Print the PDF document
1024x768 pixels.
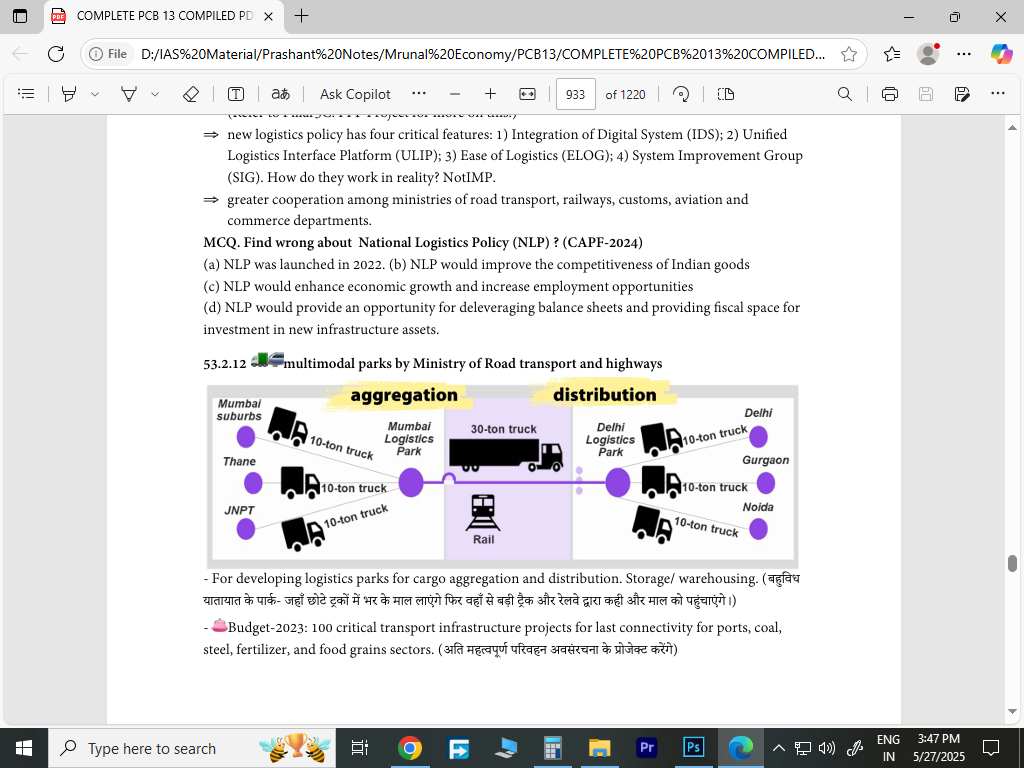click(x=890, y=94)
